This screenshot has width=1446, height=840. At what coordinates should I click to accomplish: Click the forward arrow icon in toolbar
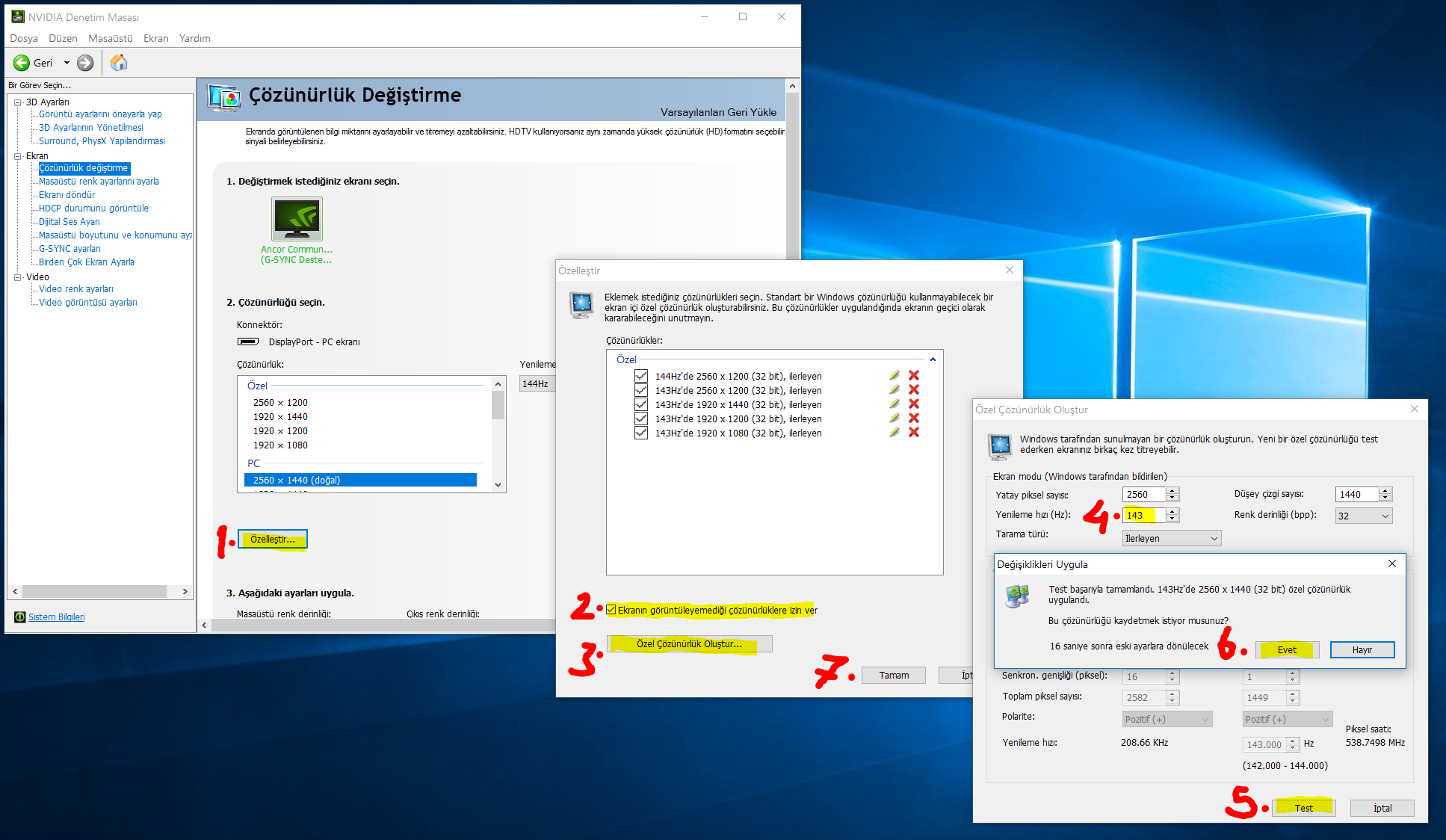(x=86, y=63)
